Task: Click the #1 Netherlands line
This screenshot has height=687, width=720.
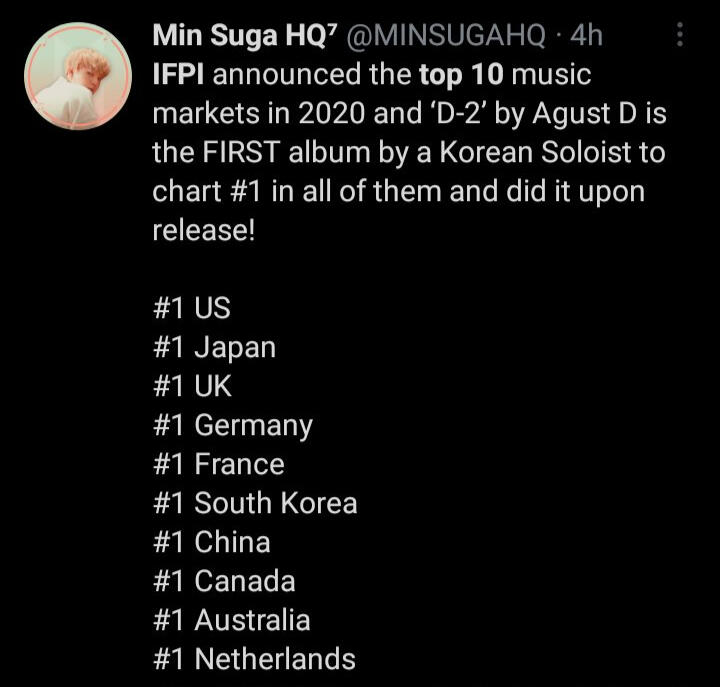Action: click(254, 659)
